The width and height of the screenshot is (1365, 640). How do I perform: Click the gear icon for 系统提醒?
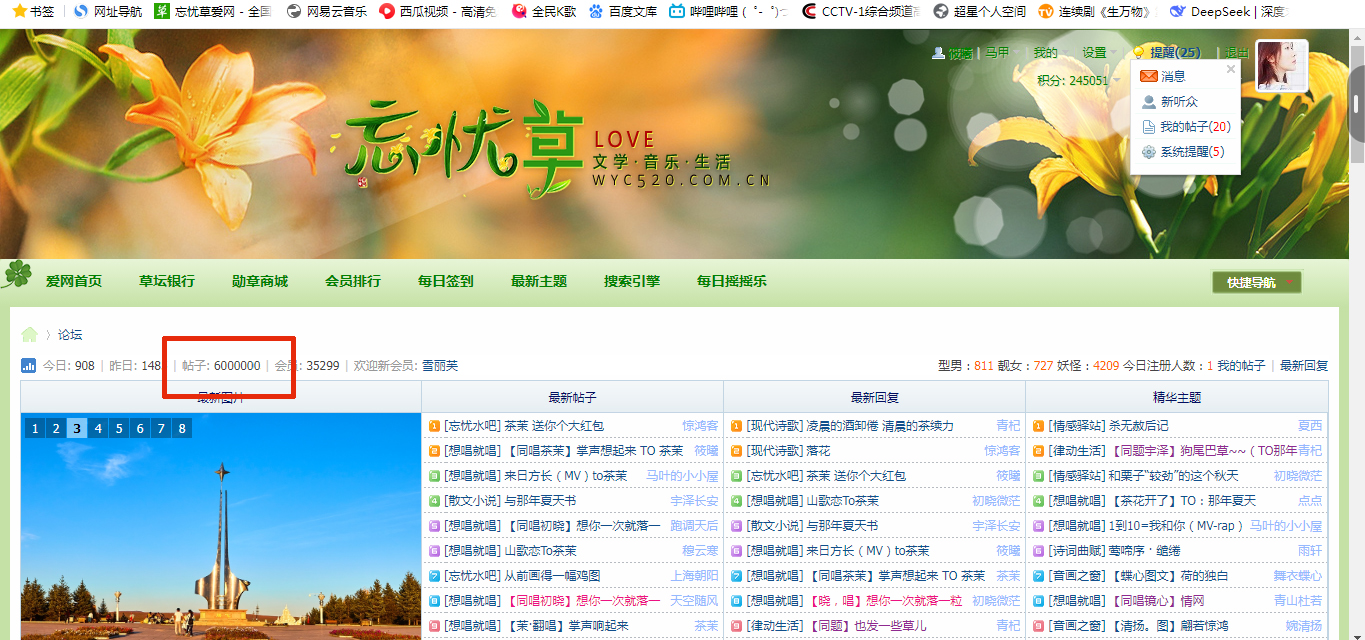tap(1149, 152)
